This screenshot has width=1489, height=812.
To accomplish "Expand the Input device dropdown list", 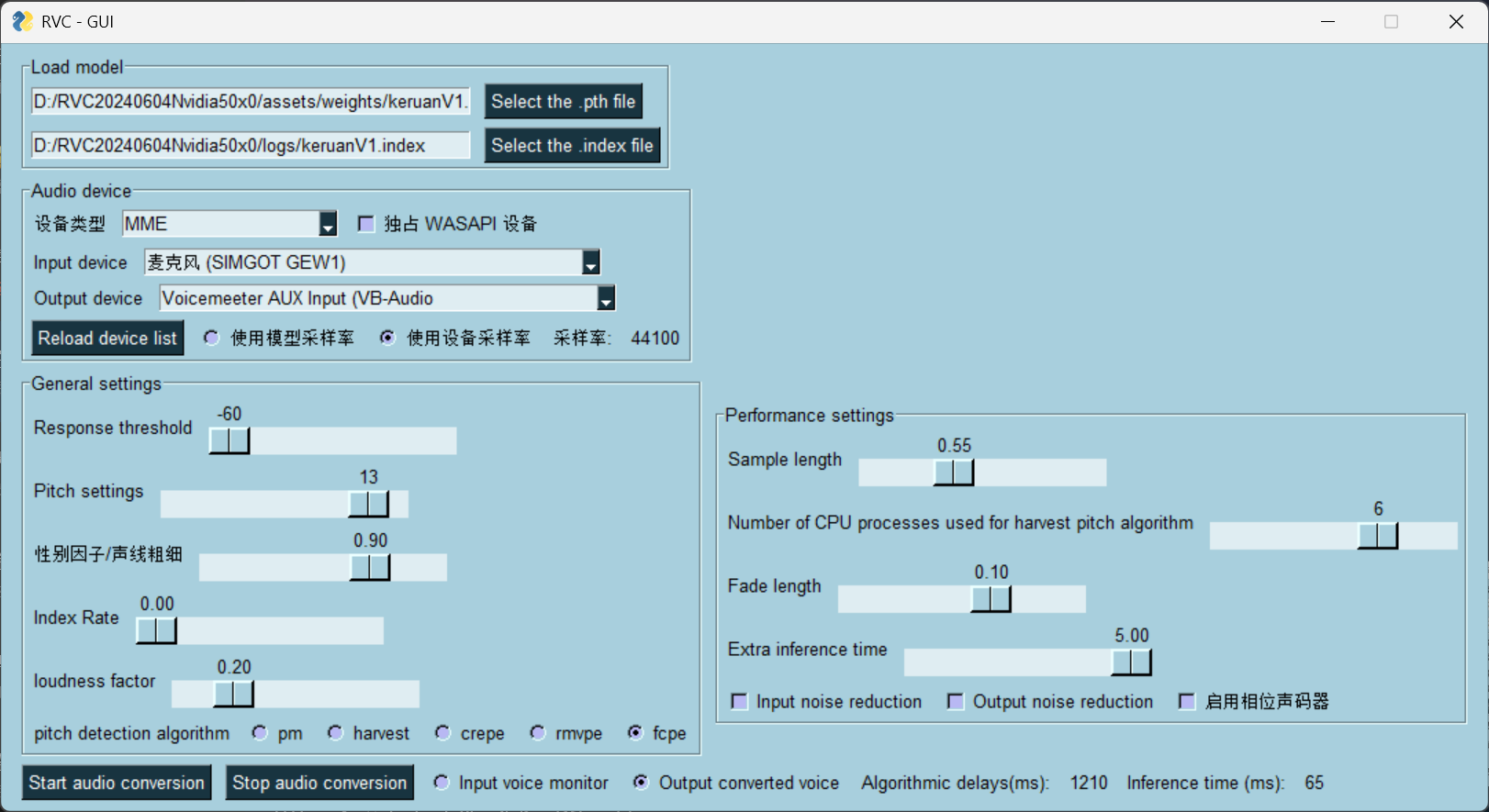I will [x=591, y=263].
